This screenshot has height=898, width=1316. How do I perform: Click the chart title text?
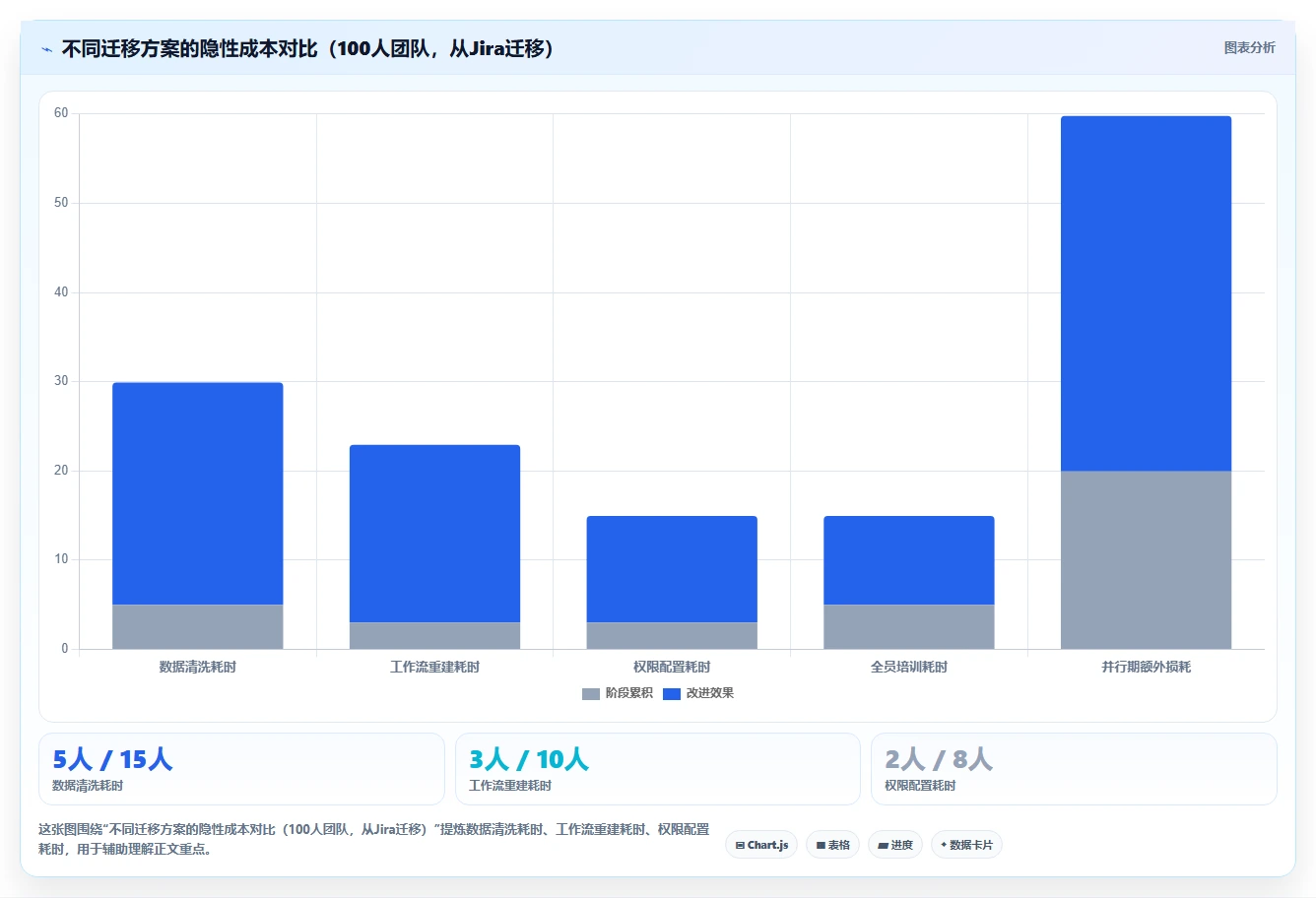[307, 48]
